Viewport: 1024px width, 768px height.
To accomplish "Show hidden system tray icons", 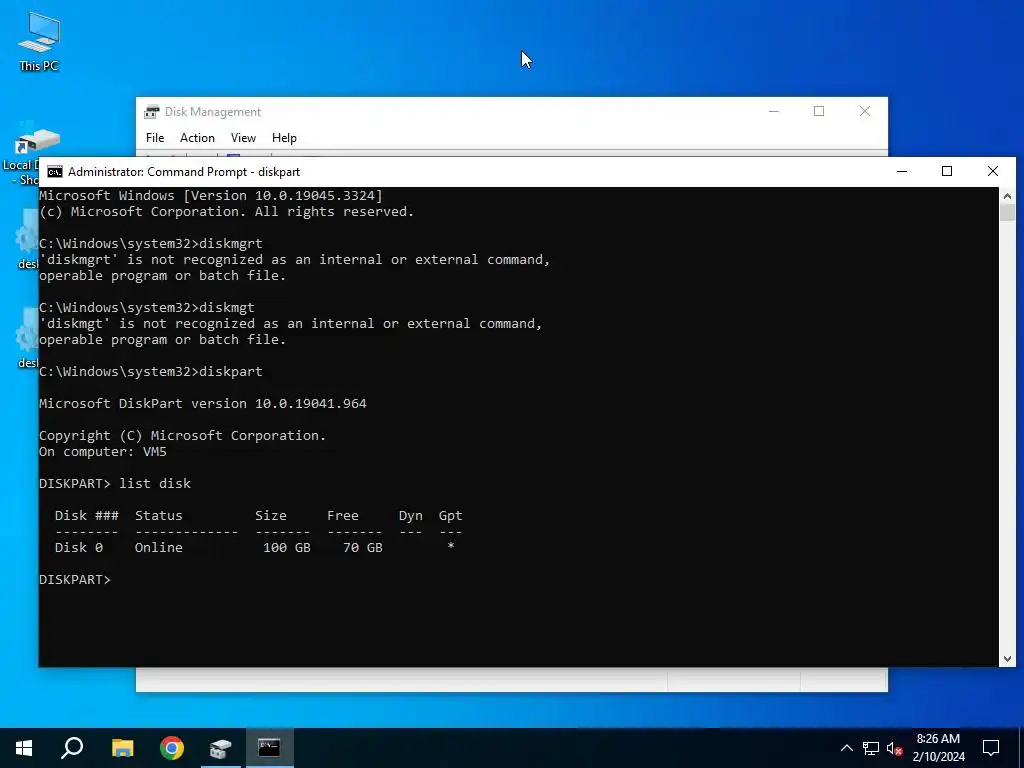I will [x=846, y=748].
